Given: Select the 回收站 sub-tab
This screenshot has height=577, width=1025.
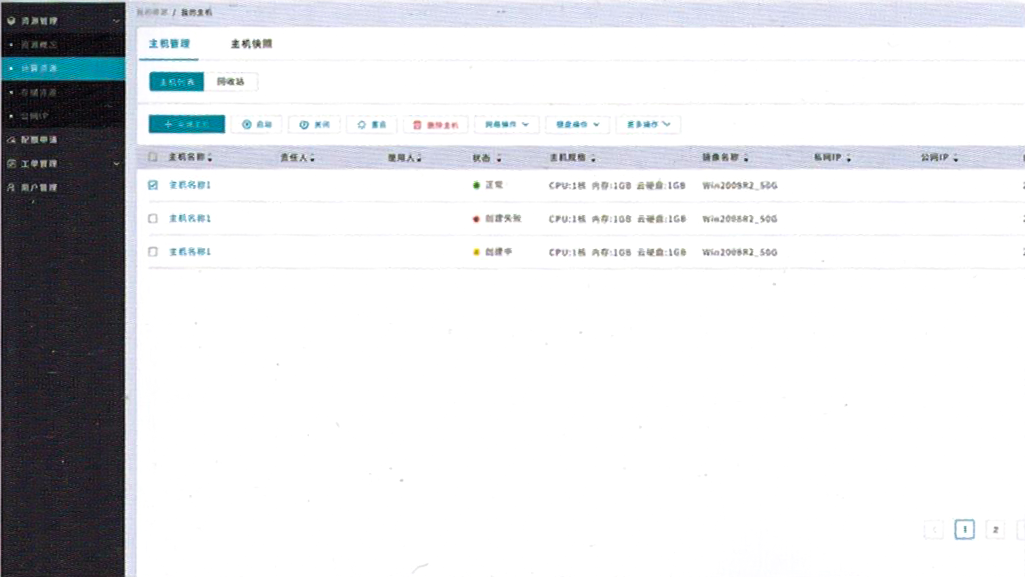Looking at the screenshot, I should (231, 82).
